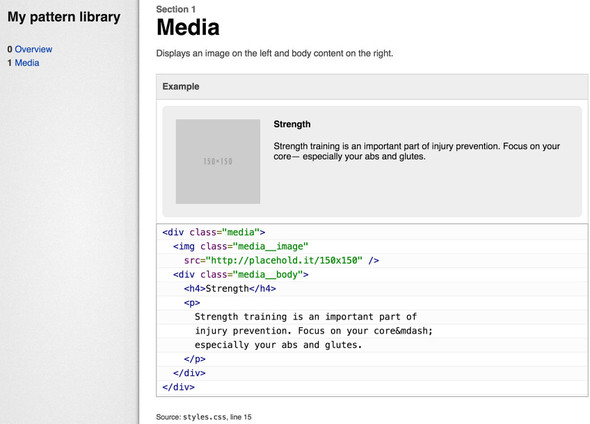Viewport: 590px width, 424px height.
Task: Click the Strength heading in example
Action: [x=292, y=124]
